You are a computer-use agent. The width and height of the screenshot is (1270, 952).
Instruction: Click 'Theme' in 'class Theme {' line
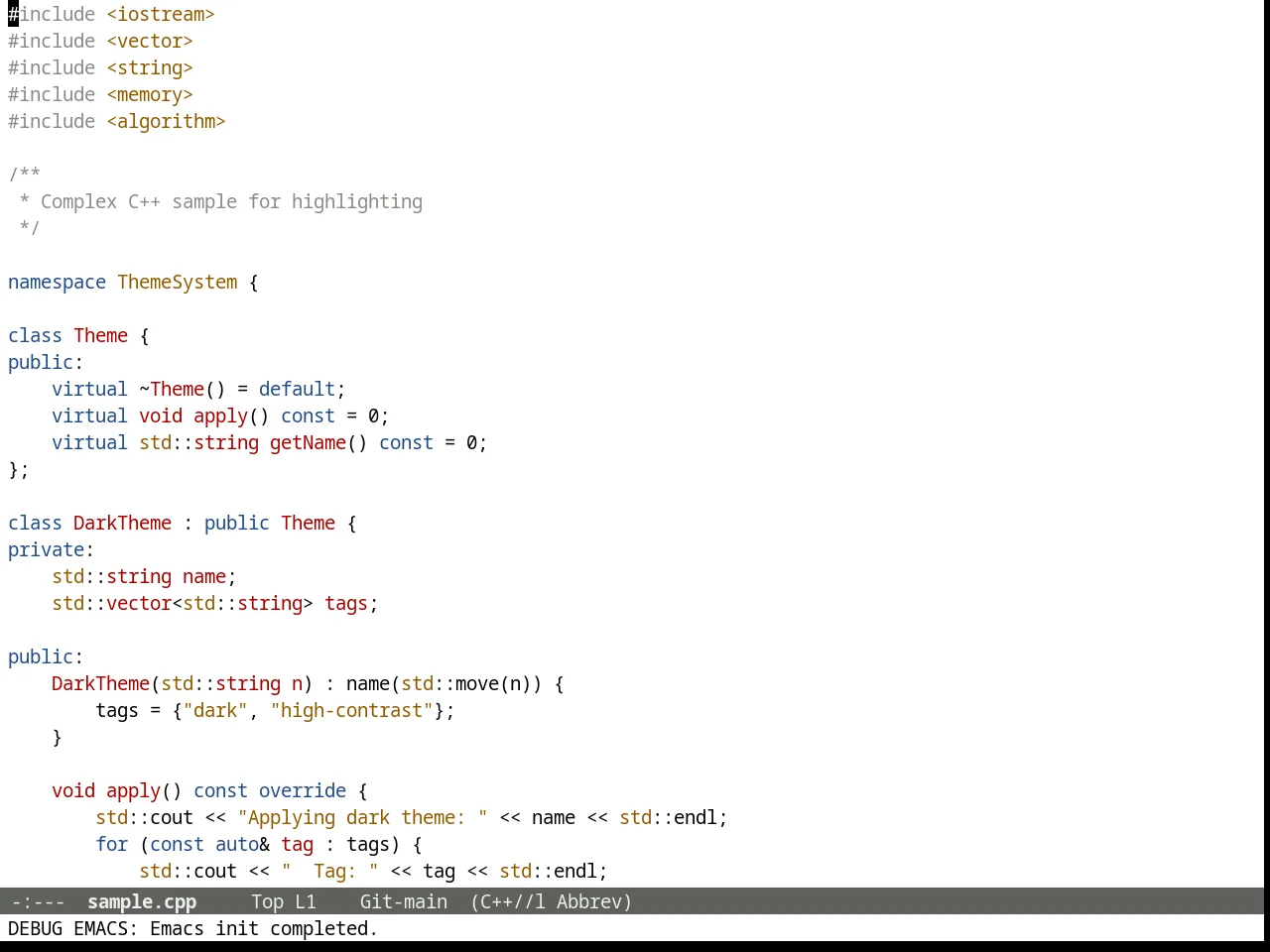coord(100,335)
